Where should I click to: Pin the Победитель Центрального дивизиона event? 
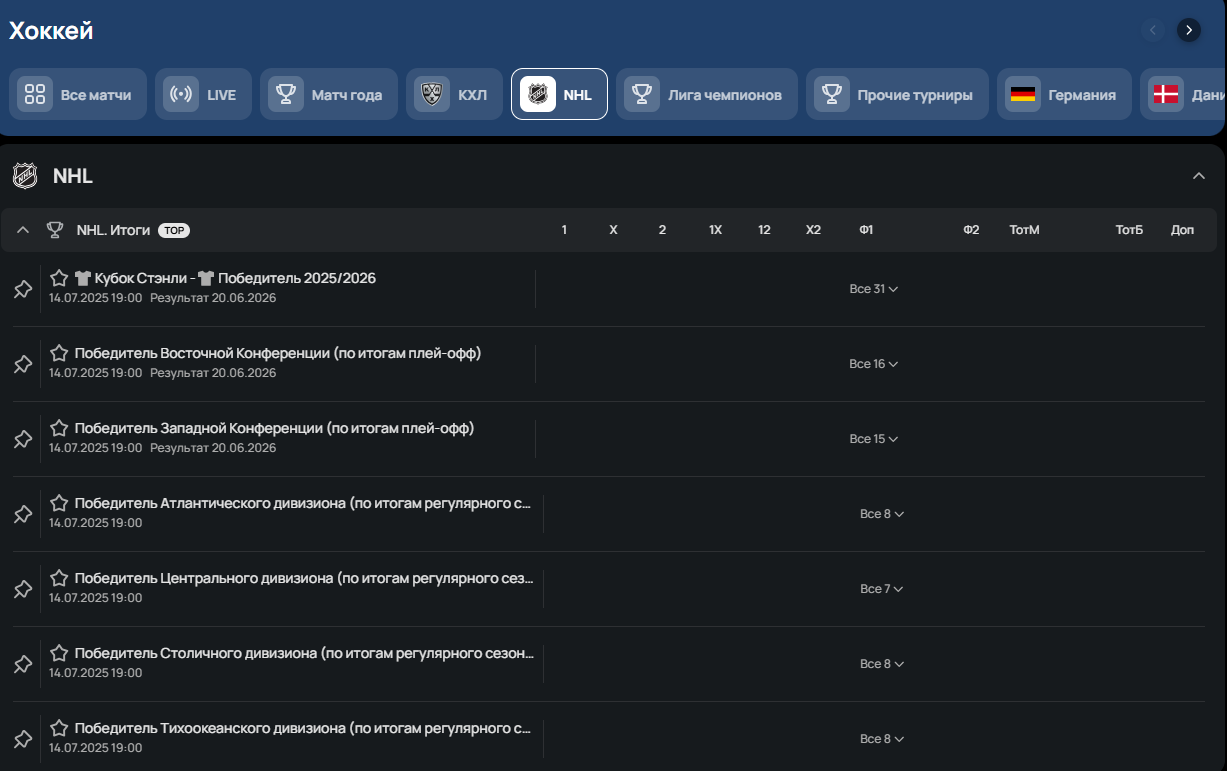coord(22,589)
